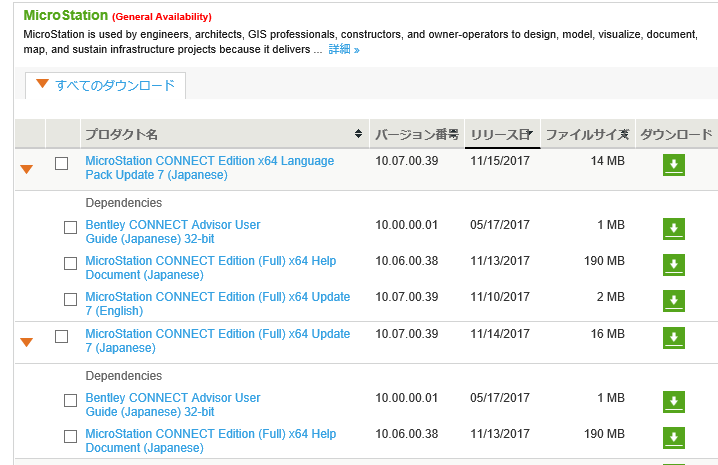The width and height of the screenshot is (718, 465).
Task: Open 詳細 » link for MicroStation description
Action: pyautogui.click(x=344, y=49)
